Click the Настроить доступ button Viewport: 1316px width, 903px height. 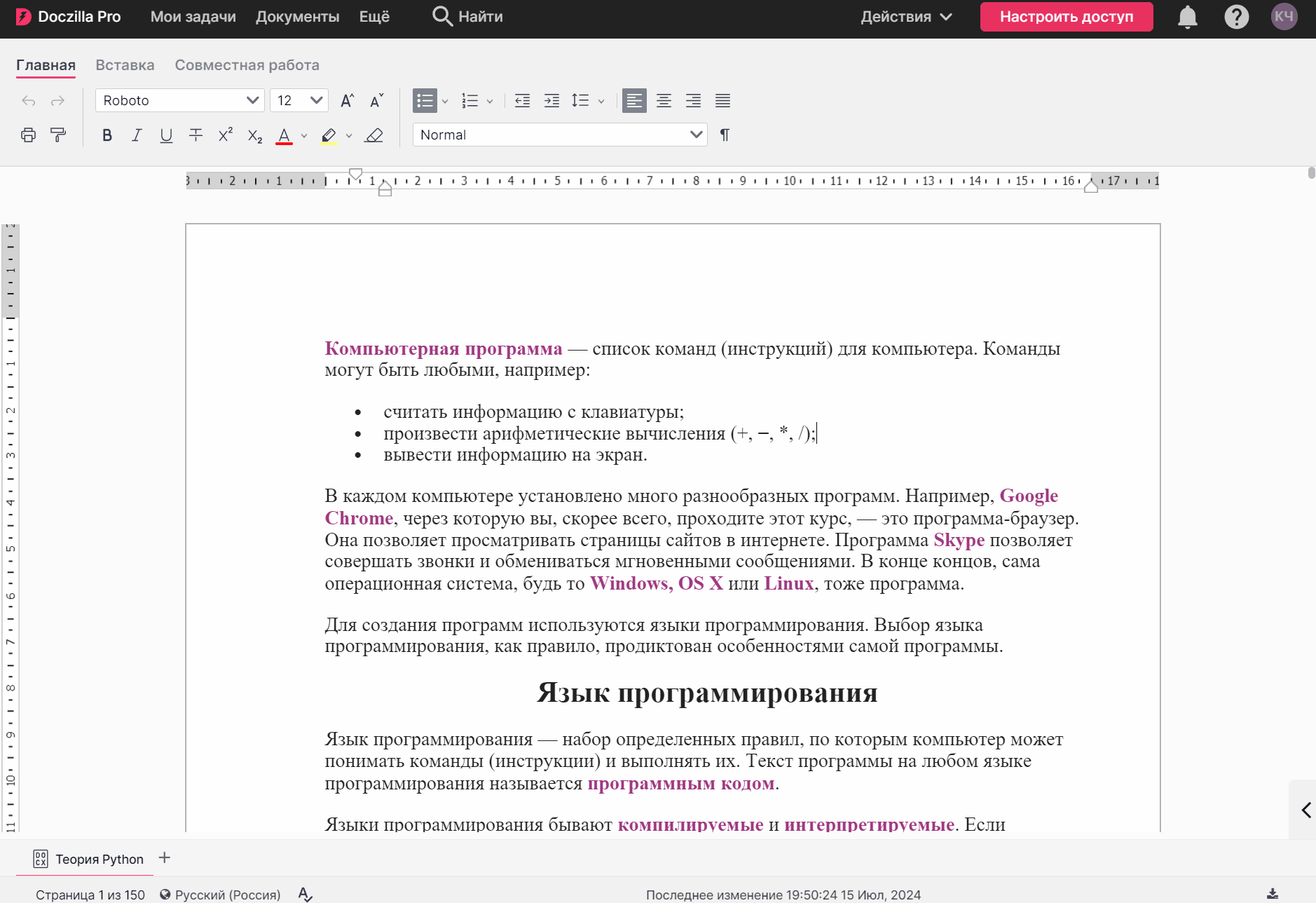[1066, 17]
